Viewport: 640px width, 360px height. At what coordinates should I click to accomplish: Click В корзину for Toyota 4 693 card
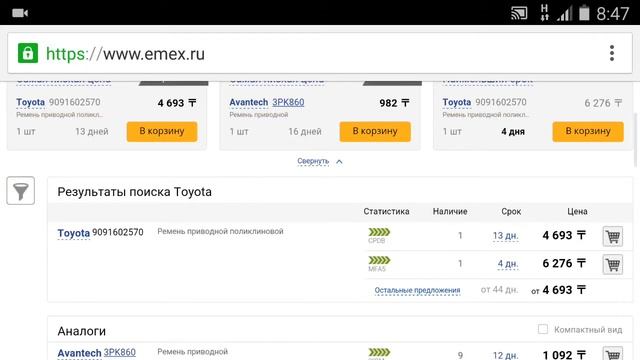coord(162,131)
